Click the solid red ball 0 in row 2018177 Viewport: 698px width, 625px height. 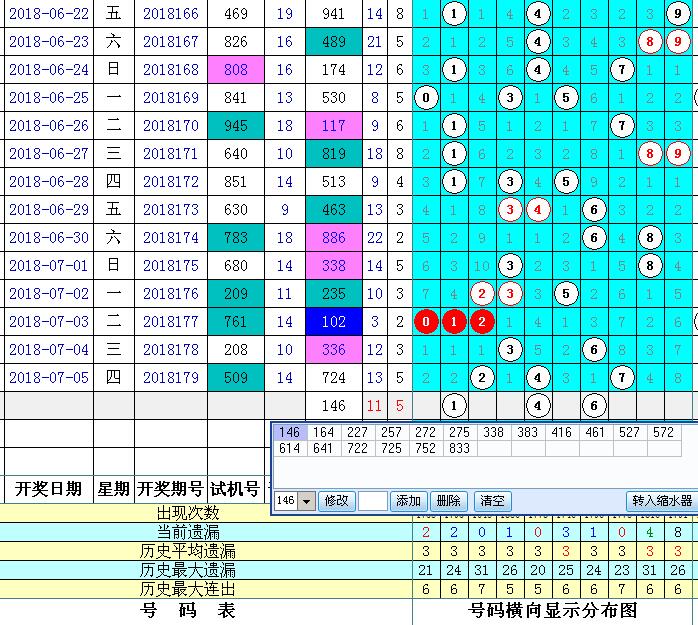(x=427, y=322)
